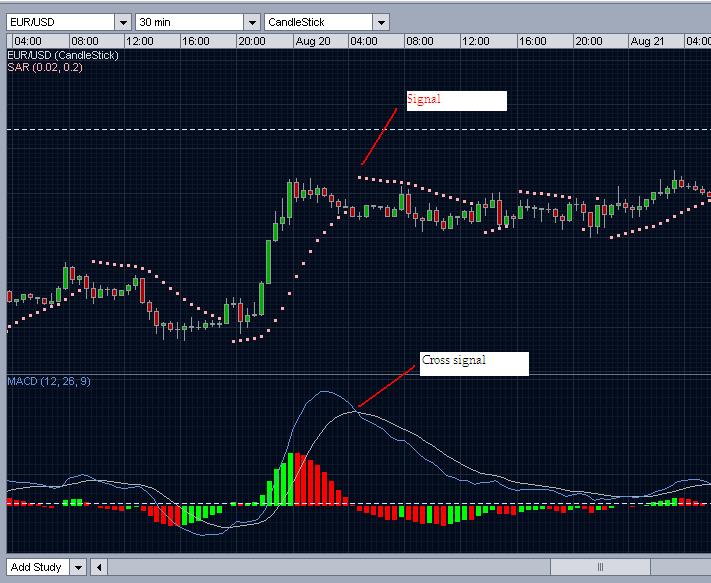Click the CandleStick chart type field
Image resolution: width=711 pixels, height=583 pixels.
(x=319, y=22)
